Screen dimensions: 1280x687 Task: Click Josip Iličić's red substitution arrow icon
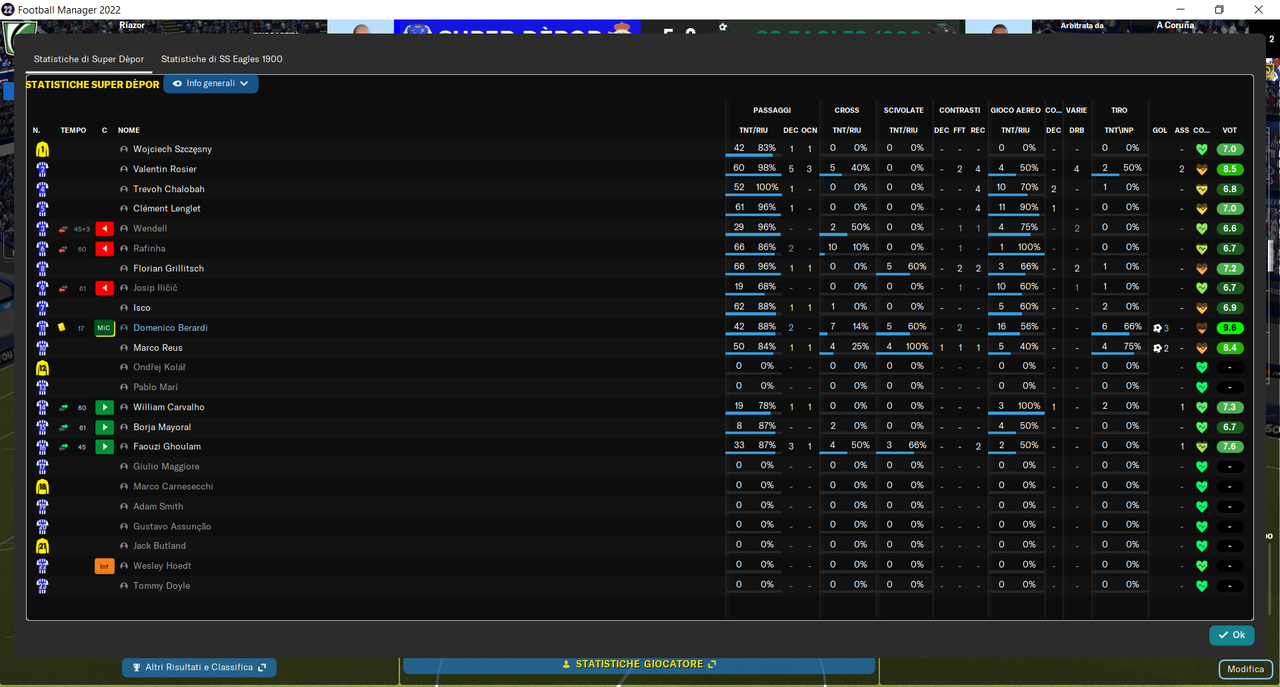(x=104, y=288)
